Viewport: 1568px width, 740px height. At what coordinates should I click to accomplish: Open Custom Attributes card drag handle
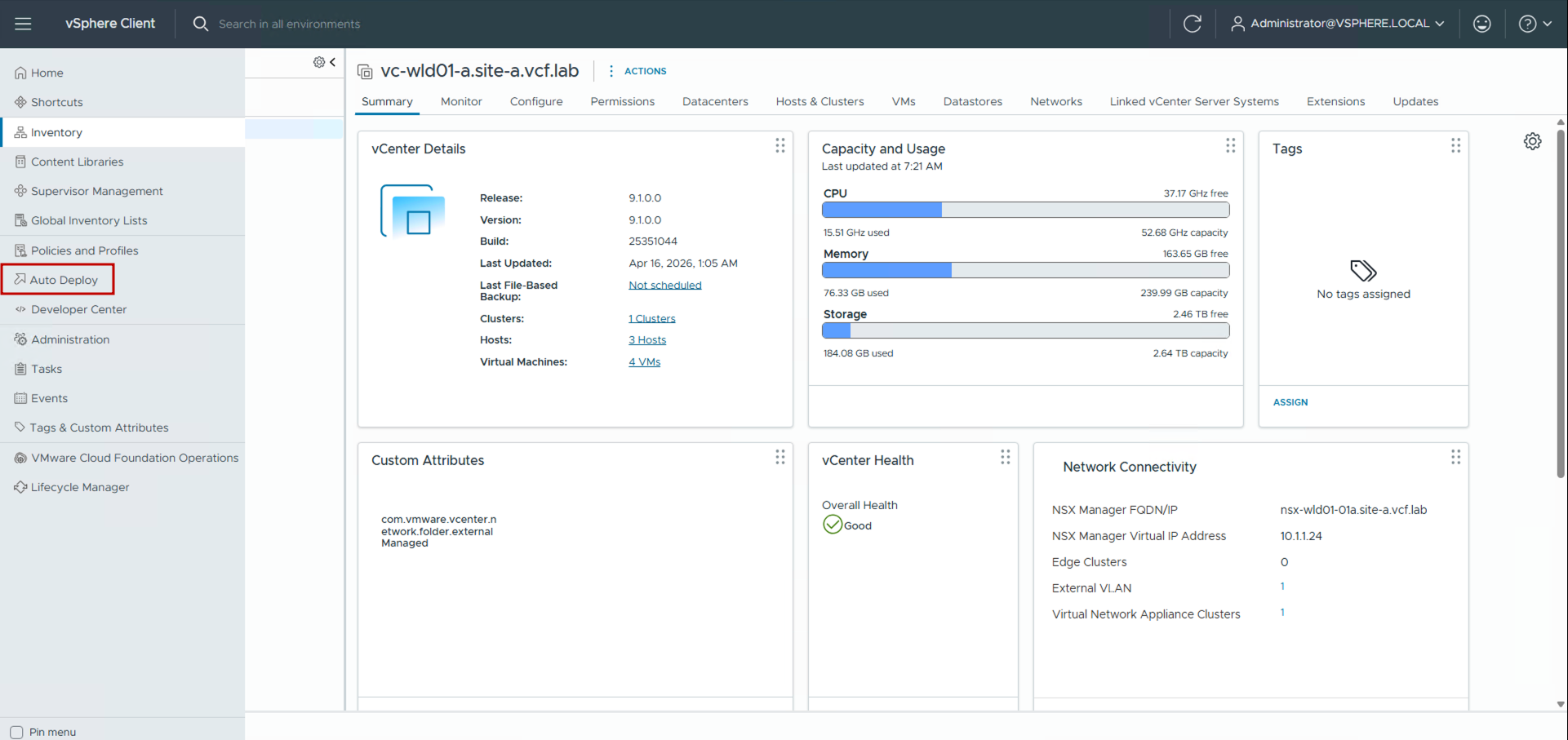tap(780, 457)
